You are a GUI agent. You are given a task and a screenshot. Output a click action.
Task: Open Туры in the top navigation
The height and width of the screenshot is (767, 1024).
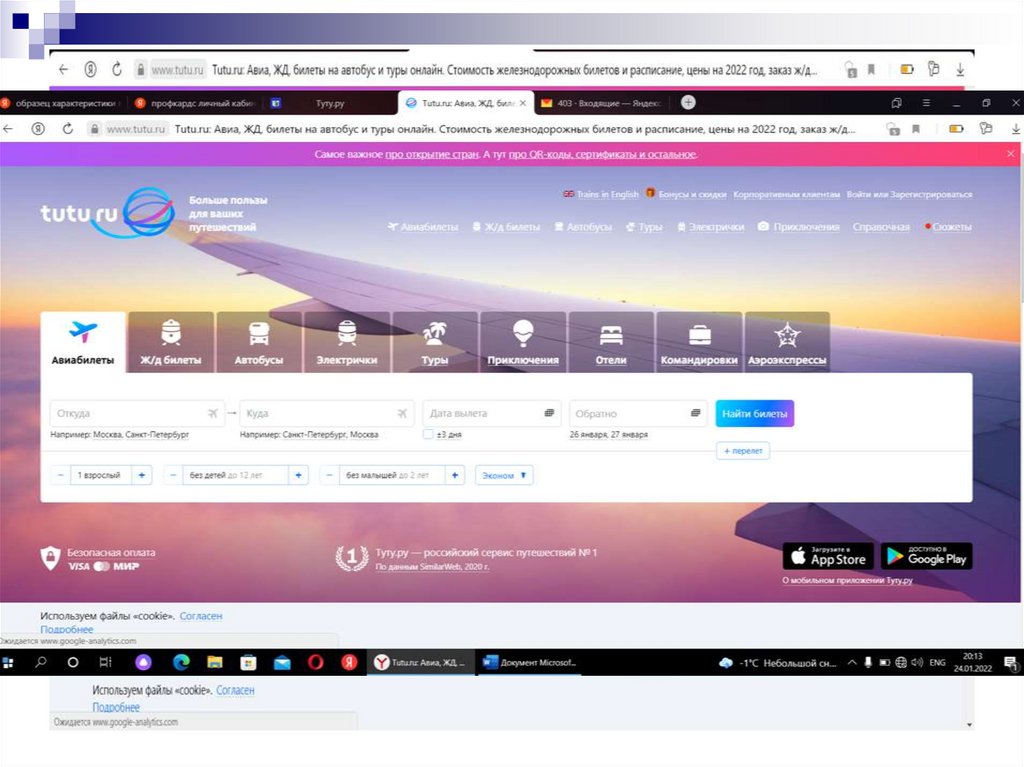click(644, 227)
